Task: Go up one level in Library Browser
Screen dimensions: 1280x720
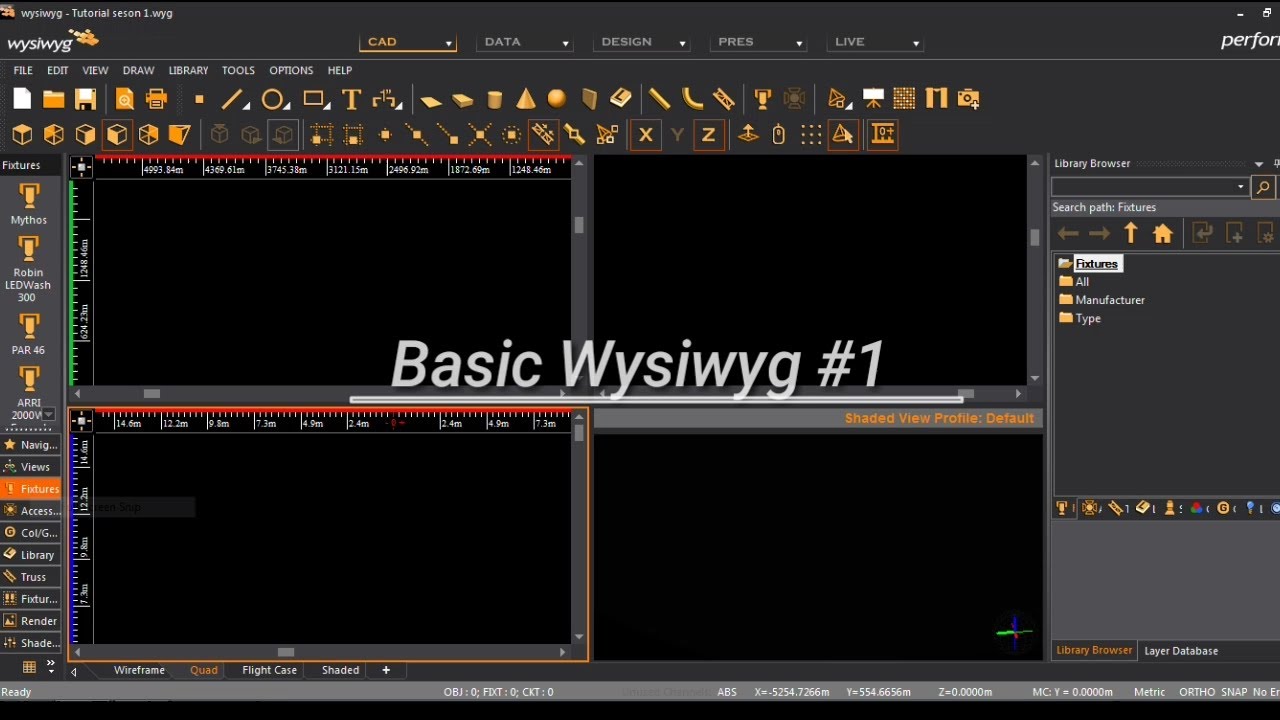Action: point(1131,233)
